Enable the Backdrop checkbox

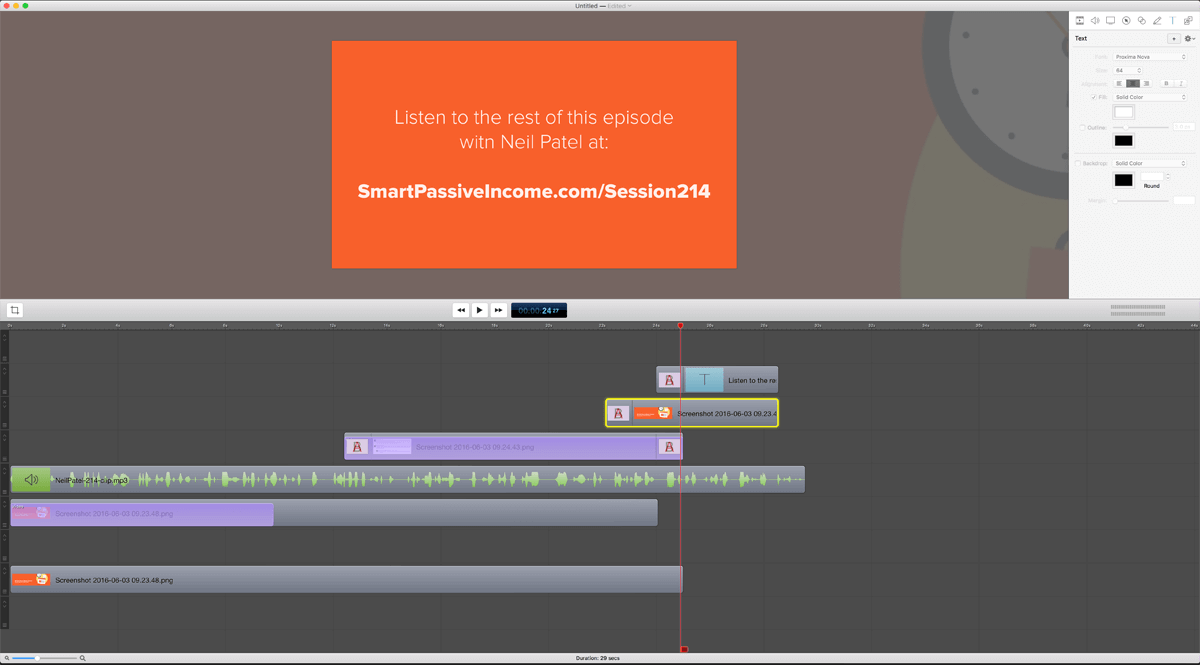pos(1077,163)
